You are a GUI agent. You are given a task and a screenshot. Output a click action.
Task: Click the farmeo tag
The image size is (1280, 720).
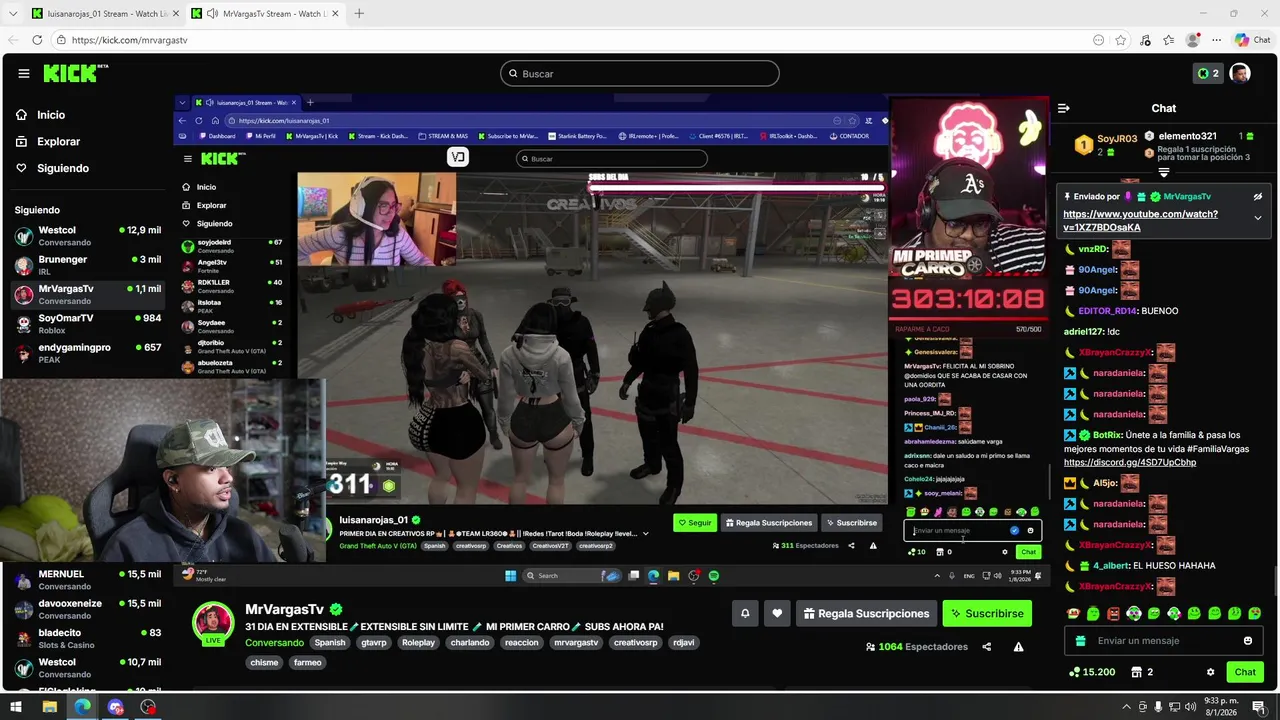tap(307, 663)
